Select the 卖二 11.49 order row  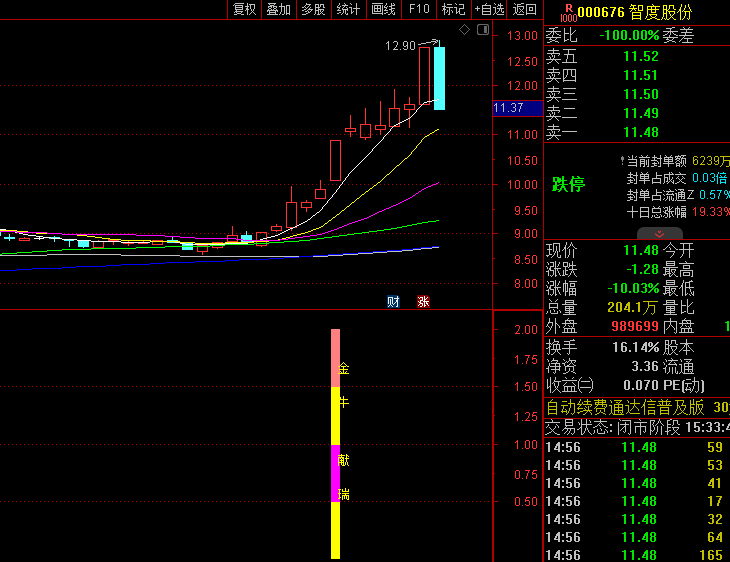tap(637, 114)
